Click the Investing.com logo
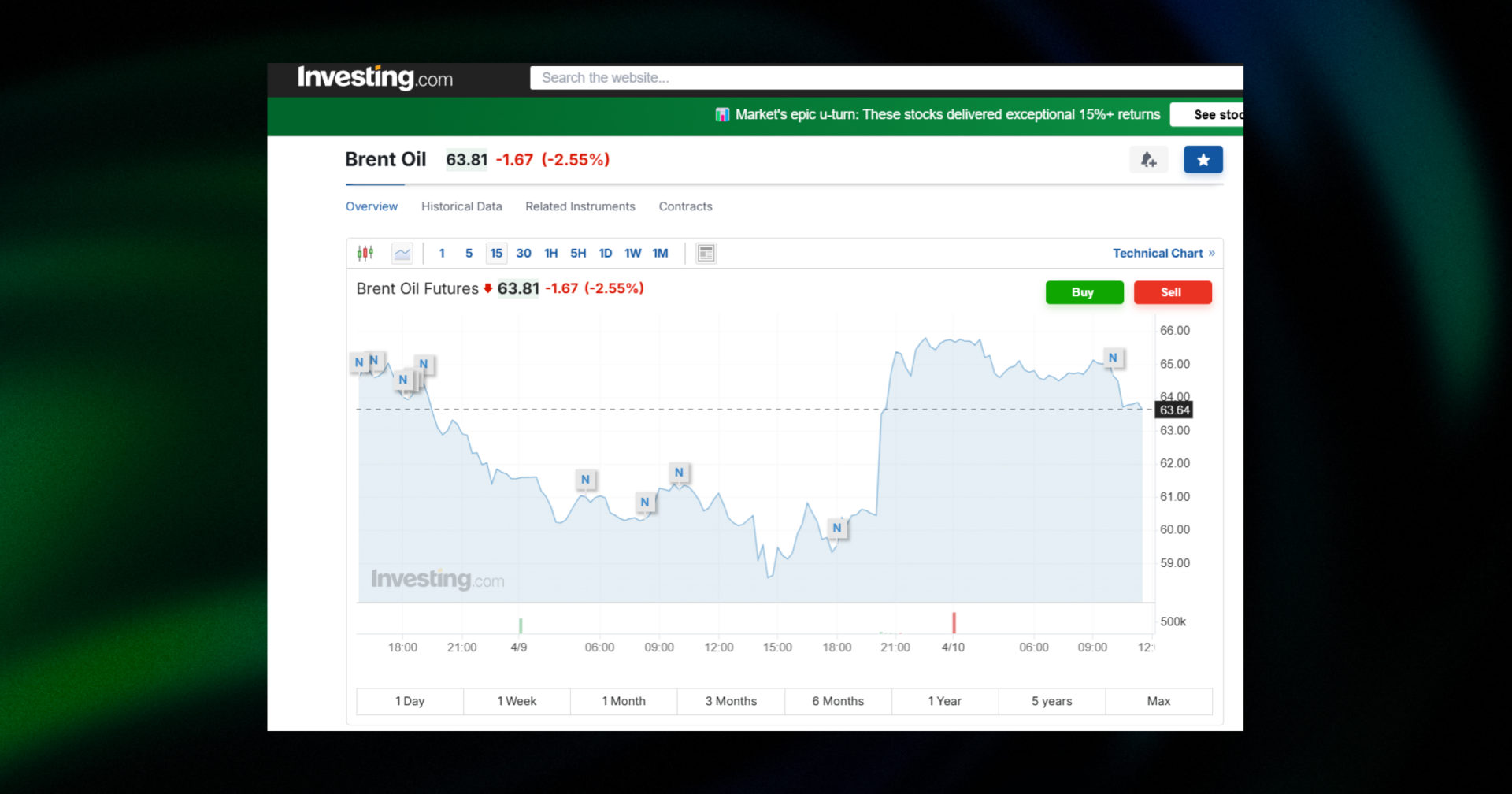 (375, 78)
